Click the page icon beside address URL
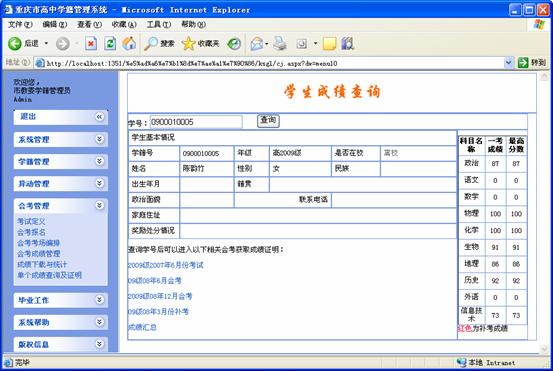553x371 pixels. [x=40, y=63]
